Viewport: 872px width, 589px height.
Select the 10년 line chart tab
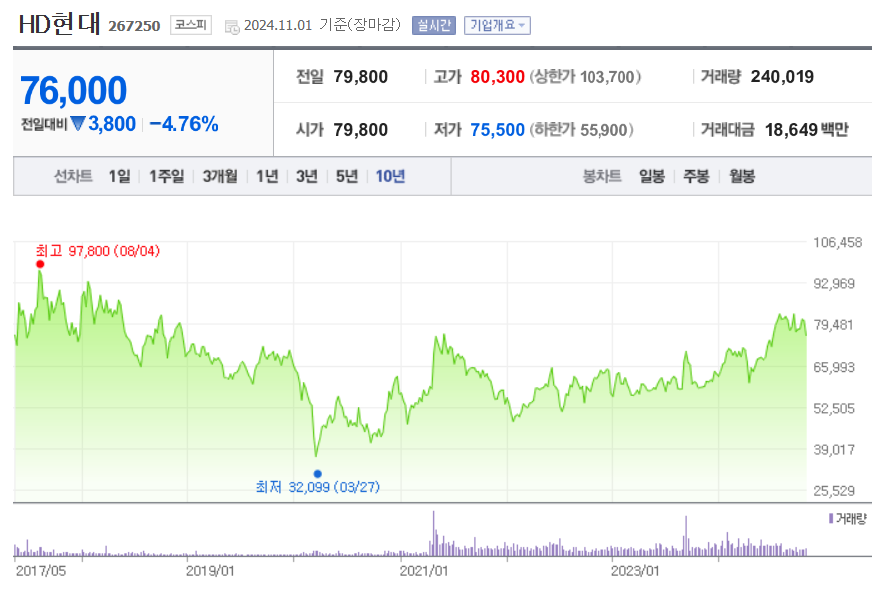click(390, 176)
